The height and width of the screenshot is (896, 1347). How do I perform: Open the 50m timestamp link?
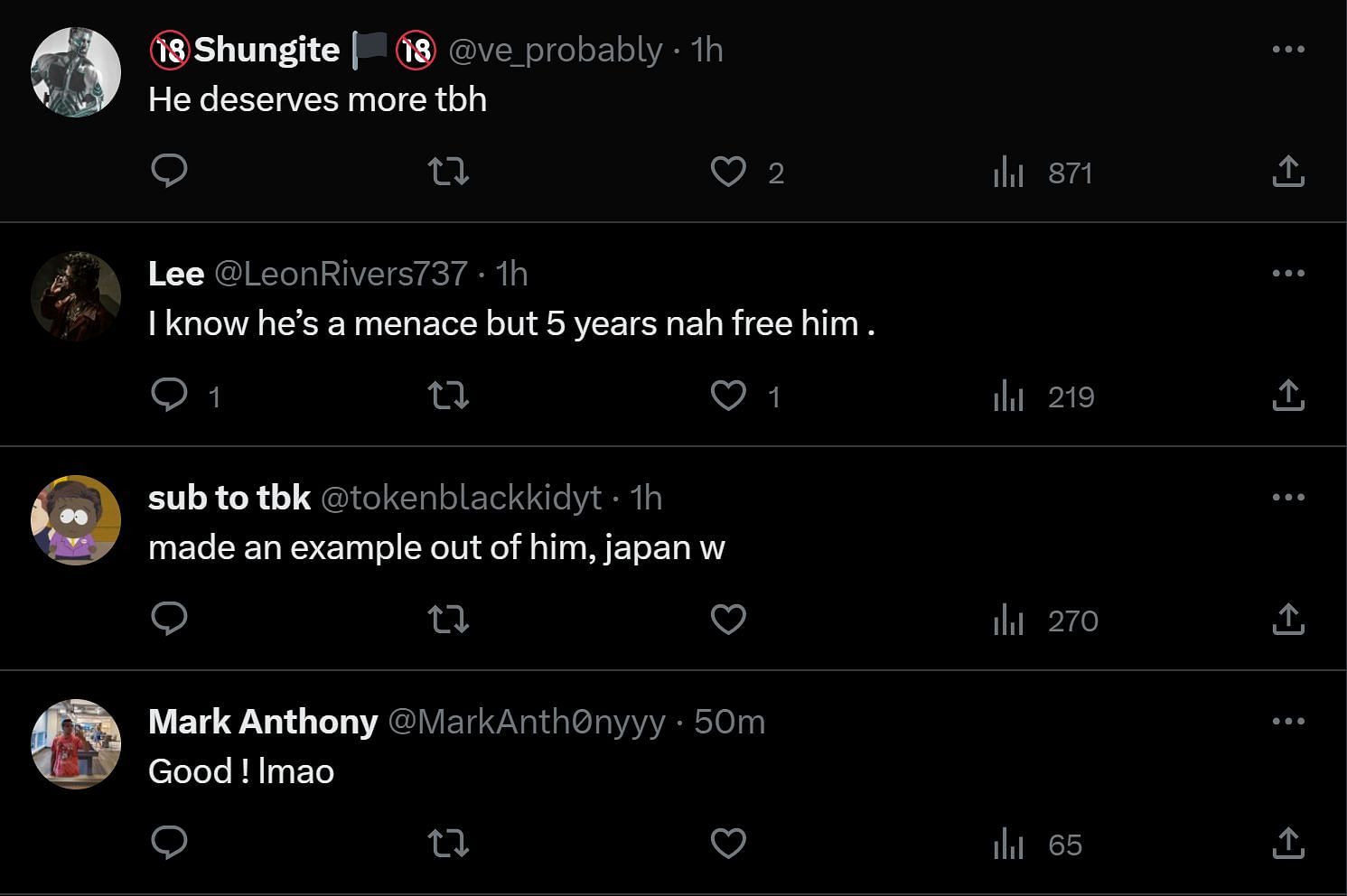click(729, 722)
